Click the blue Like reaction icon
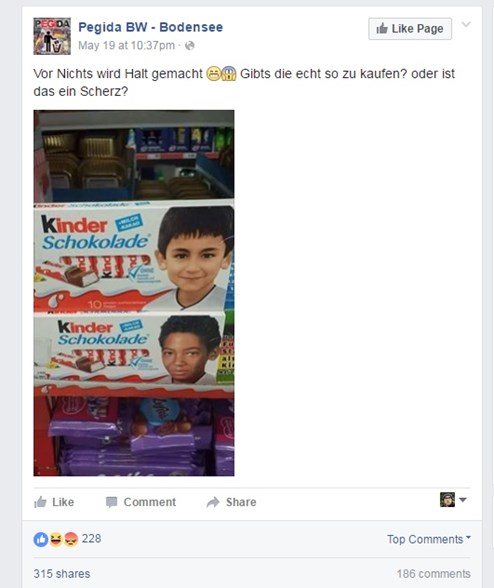 tap(41, 539)
